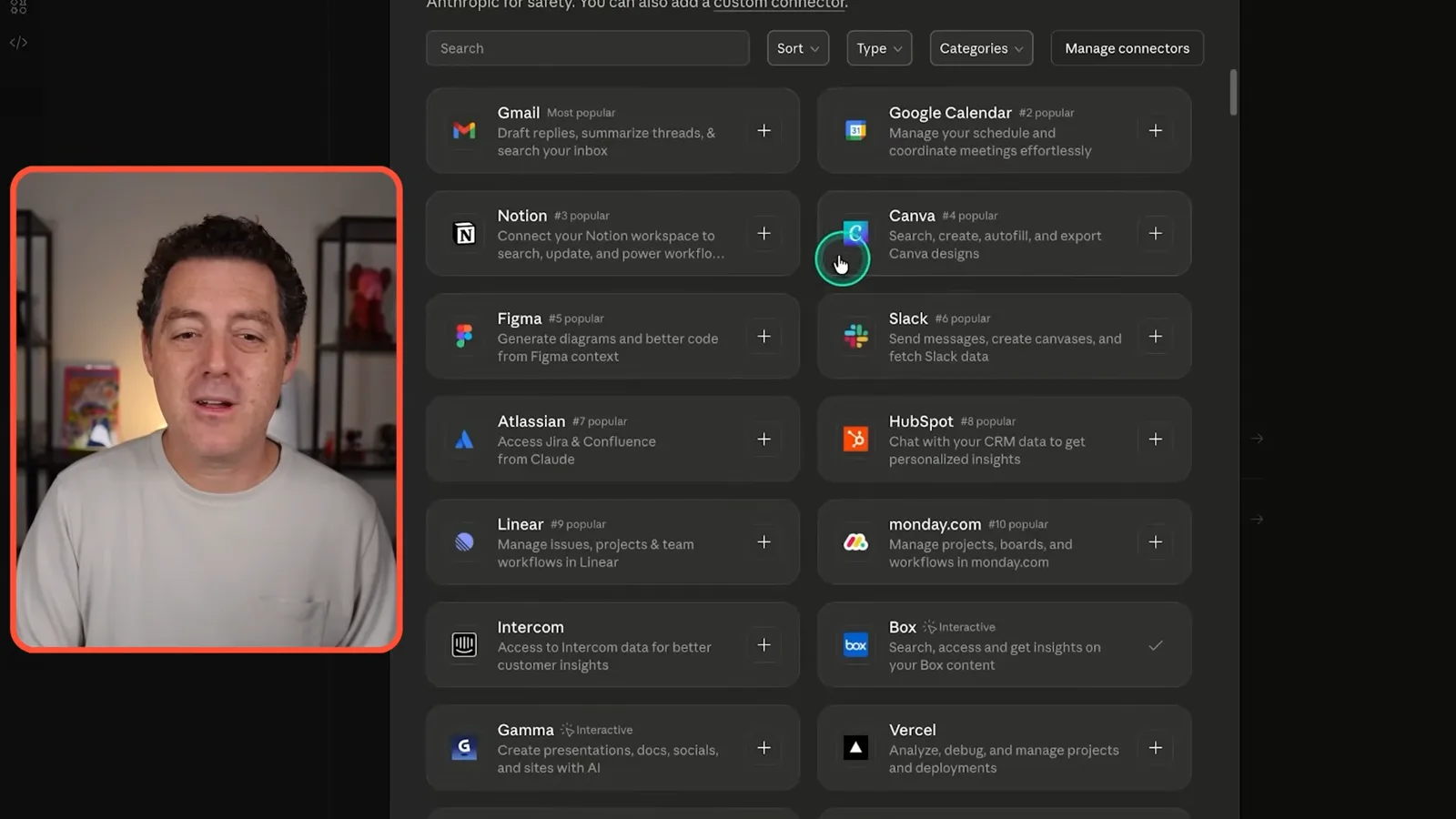Add the Figma connector plus icon
This screenshot has height=819, width=1456.
pyautogui.click(x=763, y=337)
